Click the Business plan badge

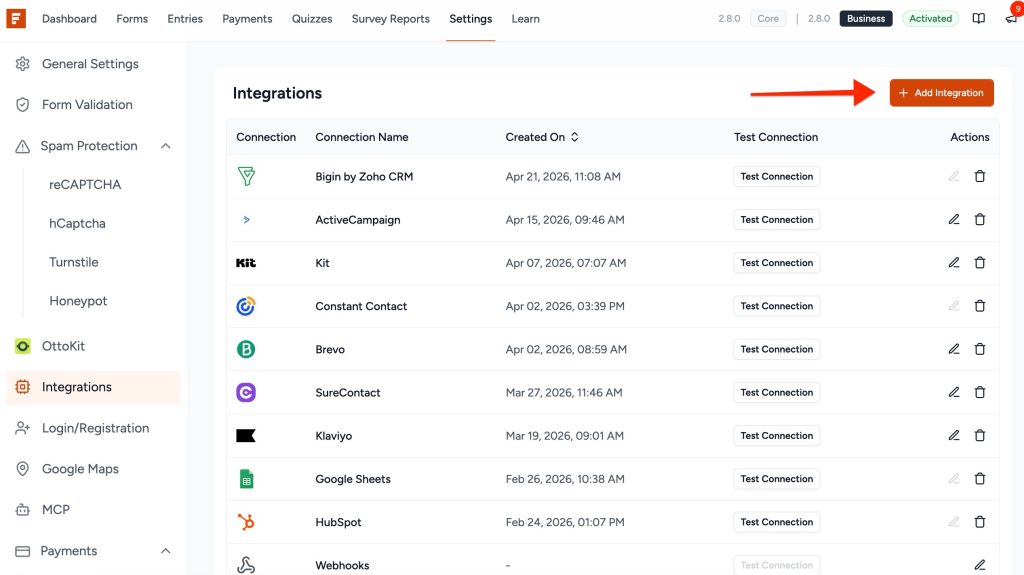click(866, 18)
